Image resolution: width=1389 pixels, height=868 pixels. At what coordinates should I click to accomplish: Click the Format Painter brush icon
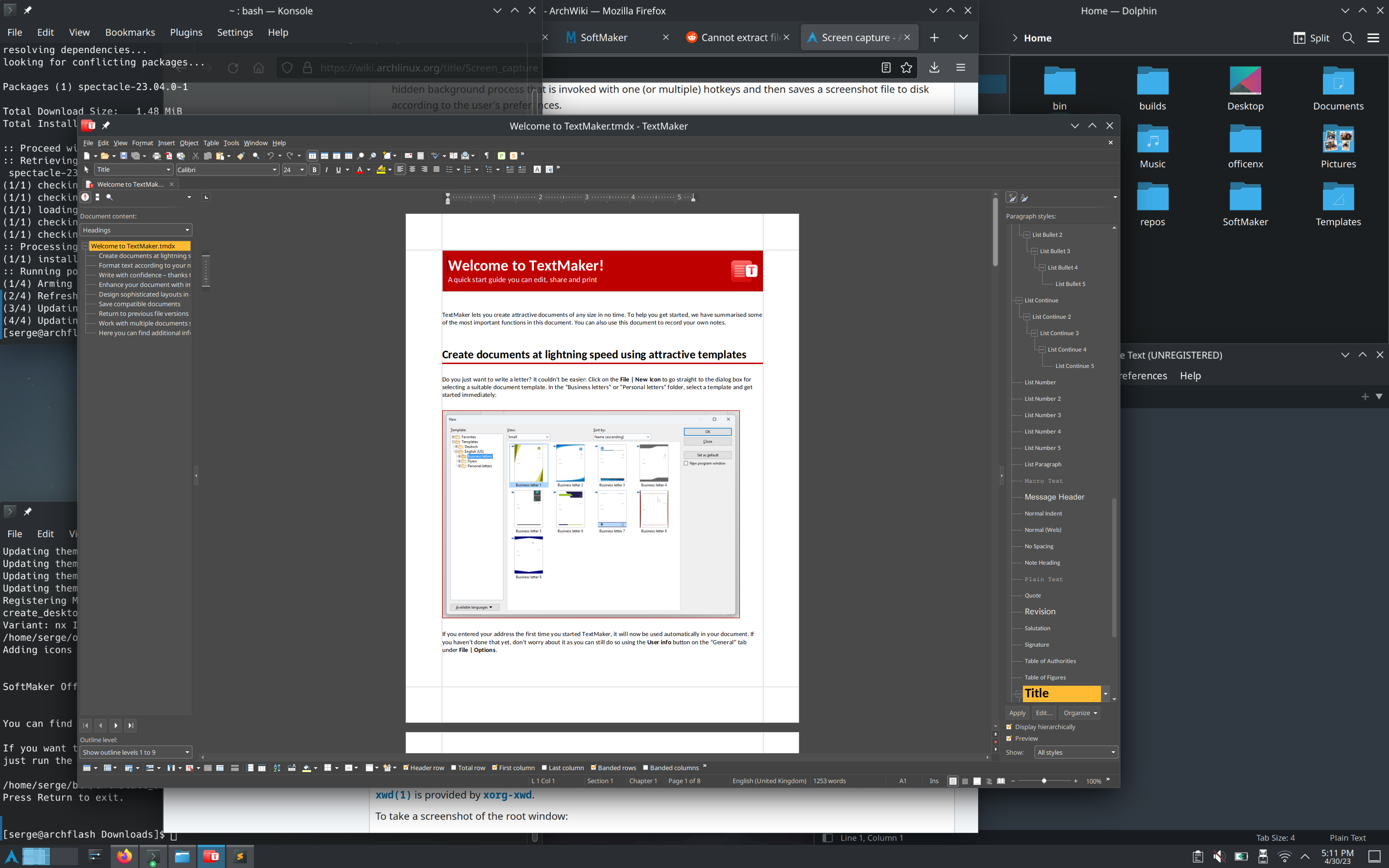[x=241, y=156]
